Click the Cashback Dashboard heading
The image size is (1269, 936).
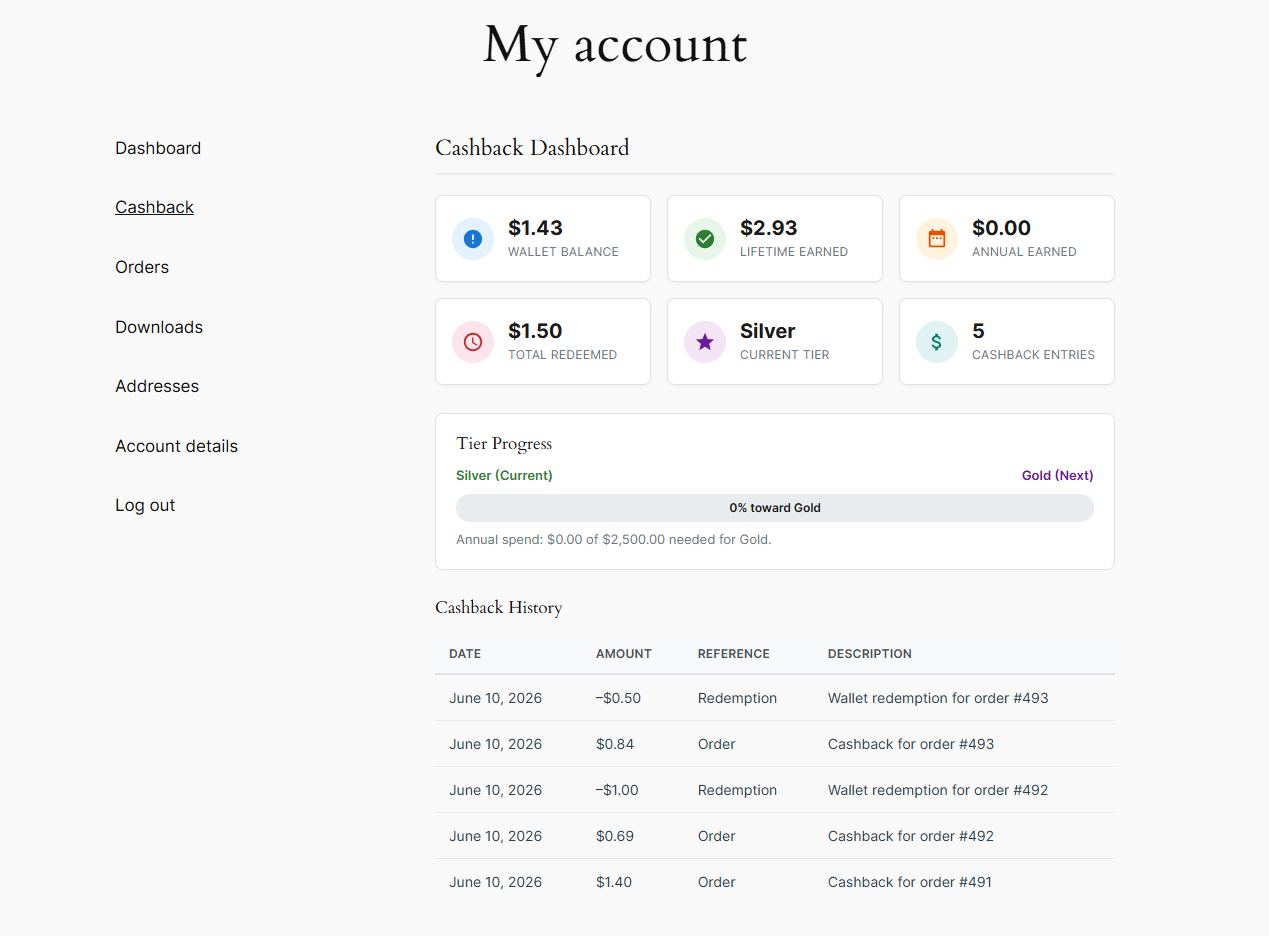(x=532, y=148)
